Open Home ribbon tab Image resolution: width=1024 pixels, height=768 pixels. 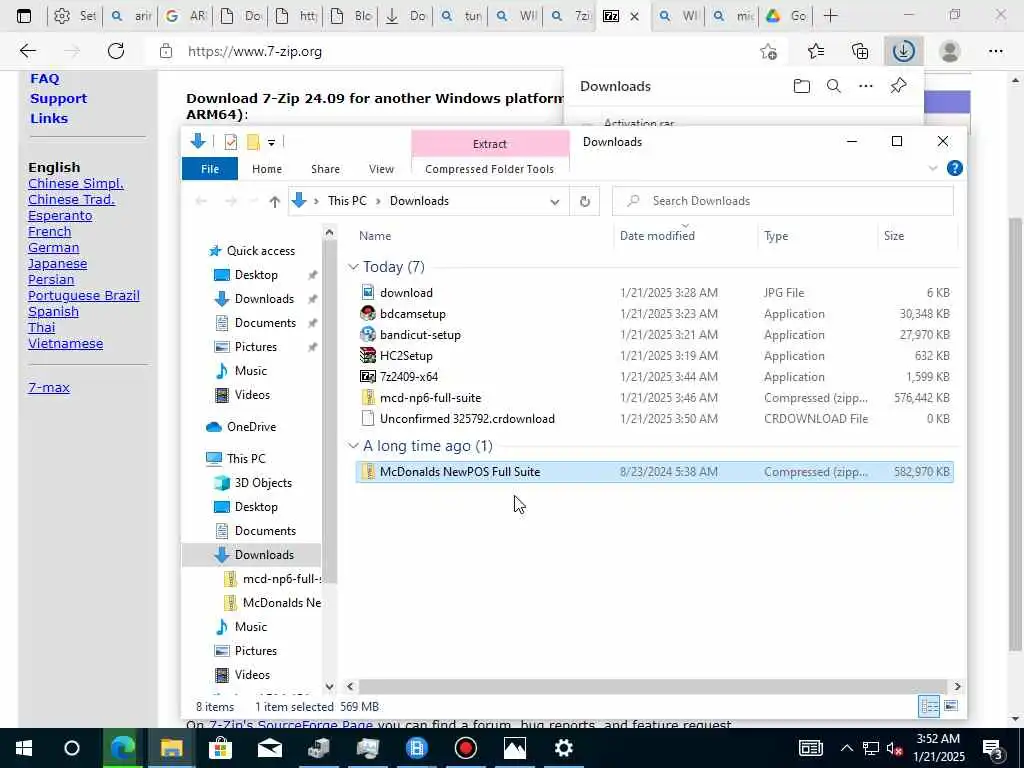tap(266, 168)
